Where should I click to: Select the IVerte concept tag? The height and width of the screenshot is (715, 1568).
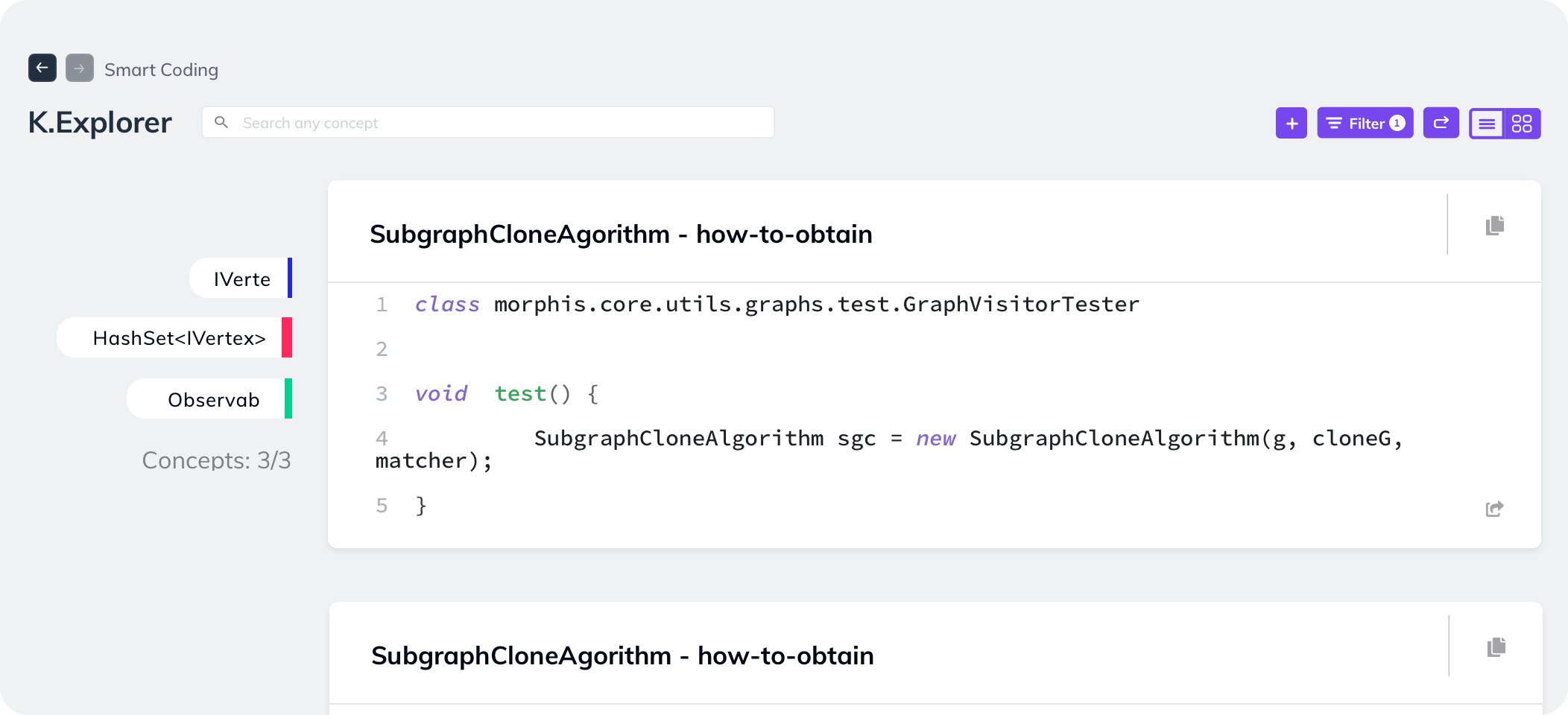pyautogui.click(x=241, y=279)
